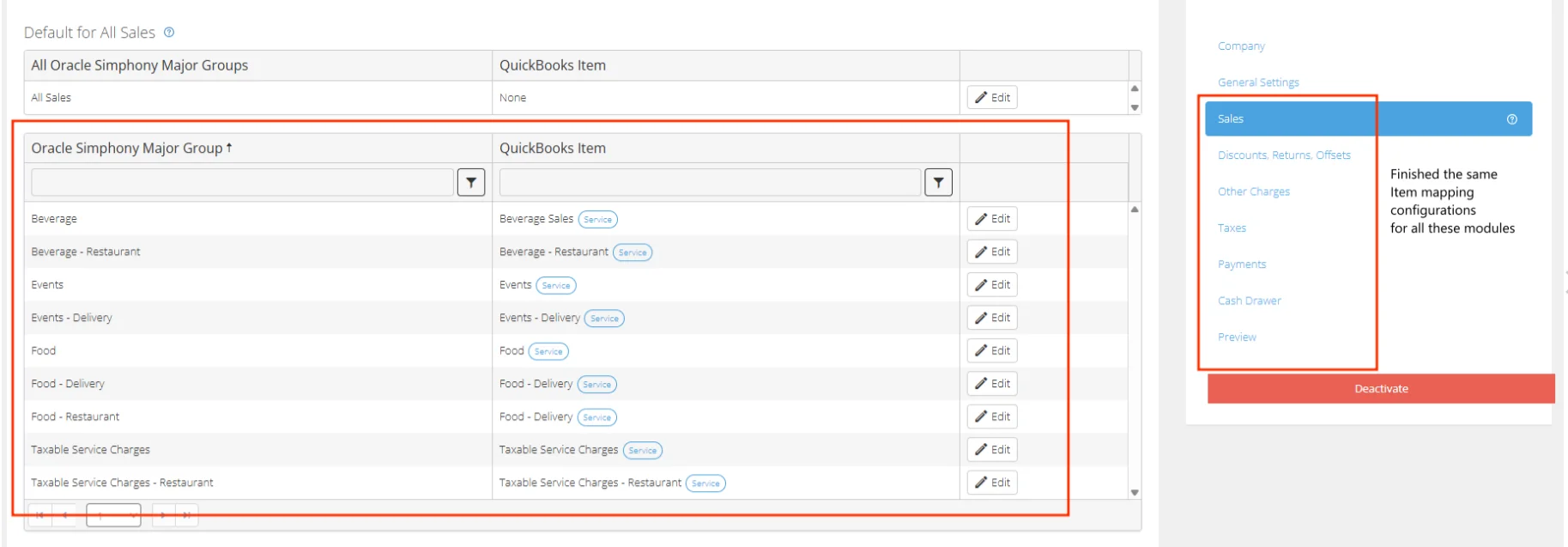Go to the first page in pager
The width and height of the screenshot is (1568, 547).
click(40, 515)
